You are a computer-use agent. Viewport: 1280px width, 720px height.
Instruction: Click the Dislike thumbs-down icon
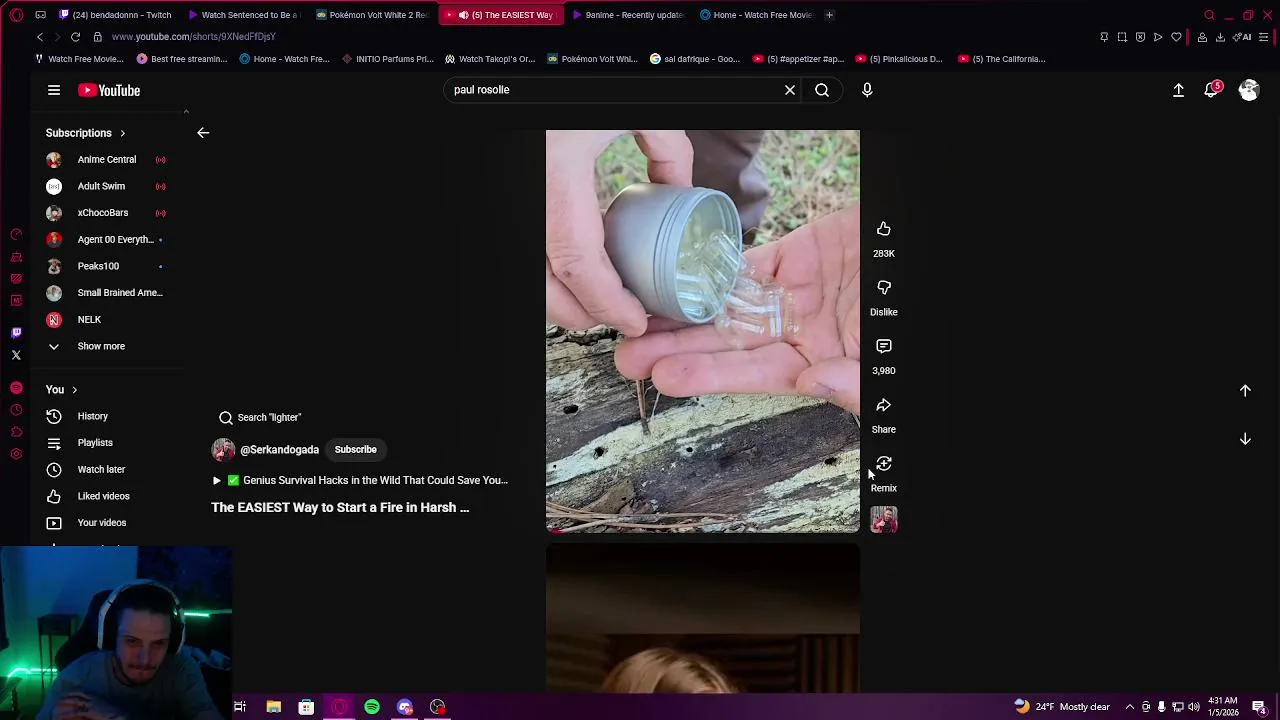883,288
